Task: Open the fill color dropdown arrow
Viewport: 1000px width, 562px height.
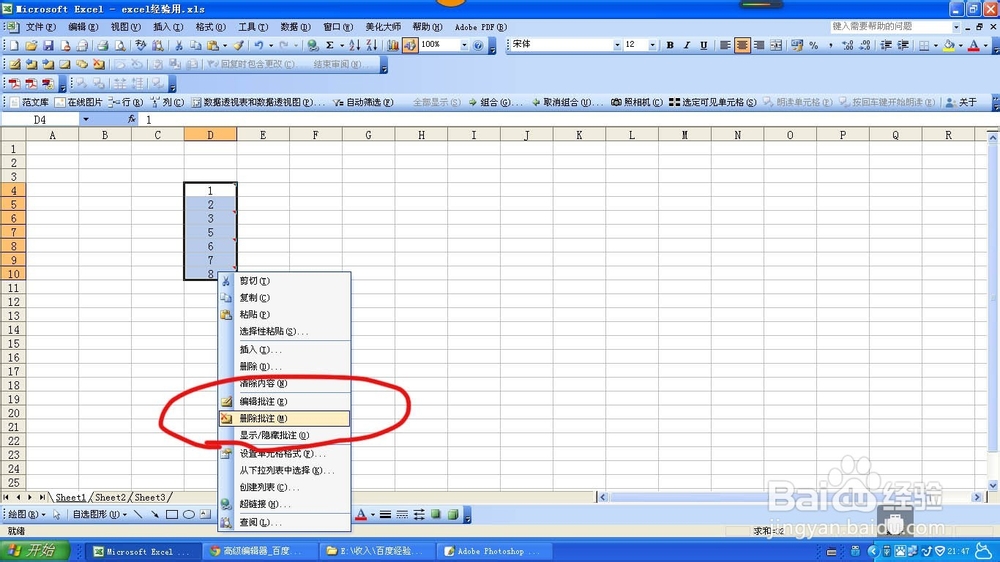Action: (x=960, y=45)
